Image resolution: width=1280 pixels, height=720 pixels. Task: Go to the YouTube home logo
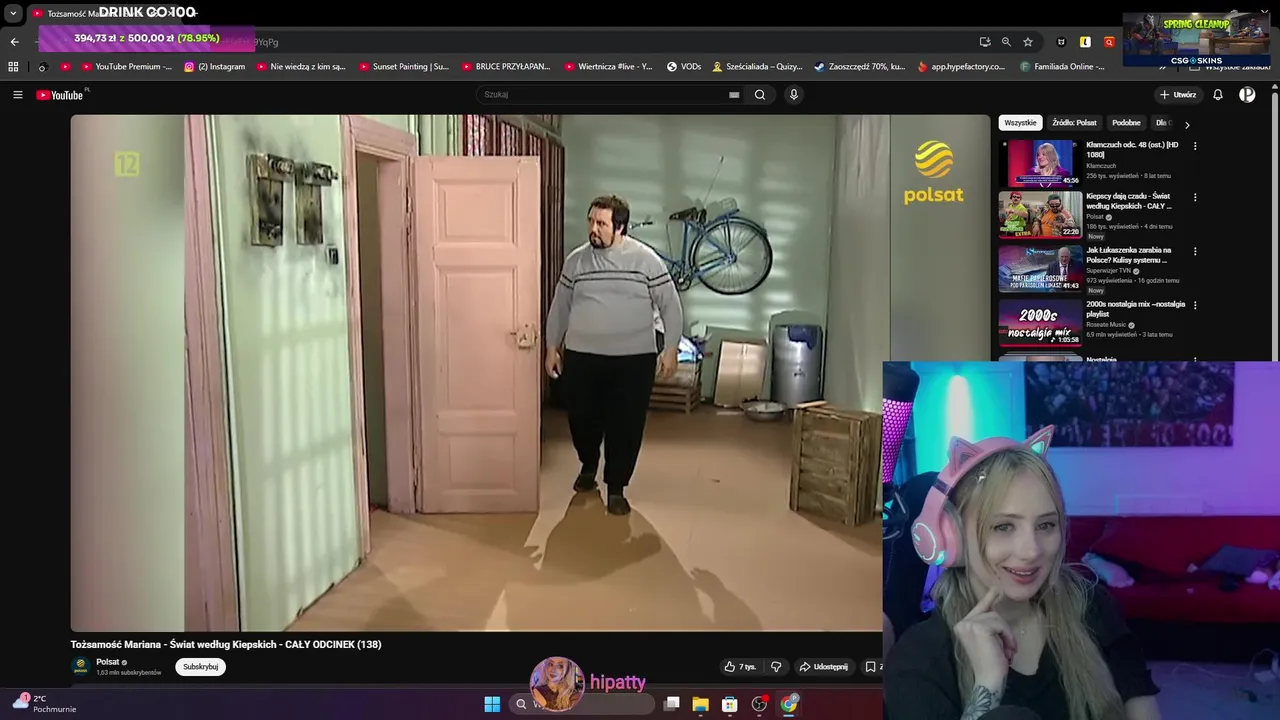[x=60, y=95]
